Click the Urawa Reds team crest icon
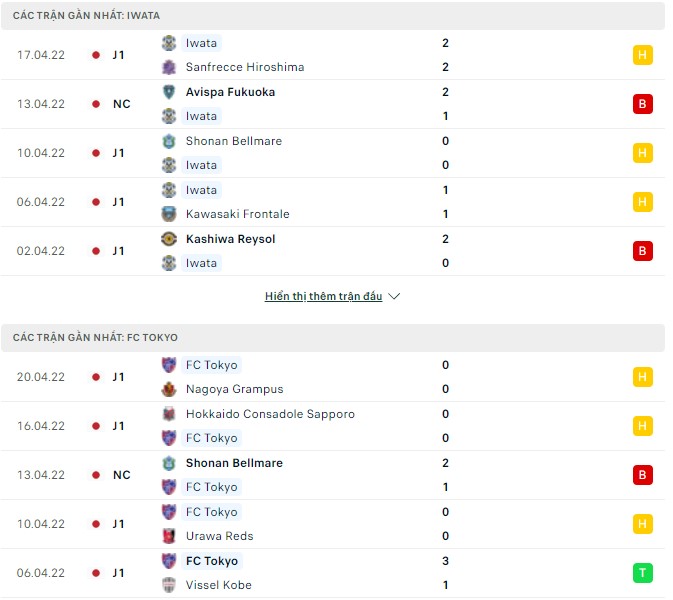The width and height of the screenshot is (673, 600). [169, 536]
